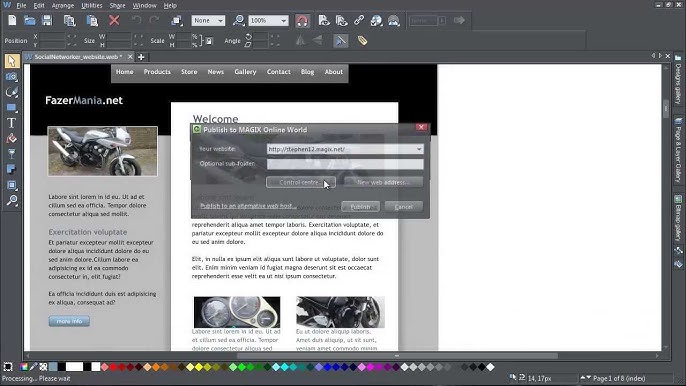Click the Copy icon
The width and height of the screenshot is (686, 386).
(x=70, y=20)
